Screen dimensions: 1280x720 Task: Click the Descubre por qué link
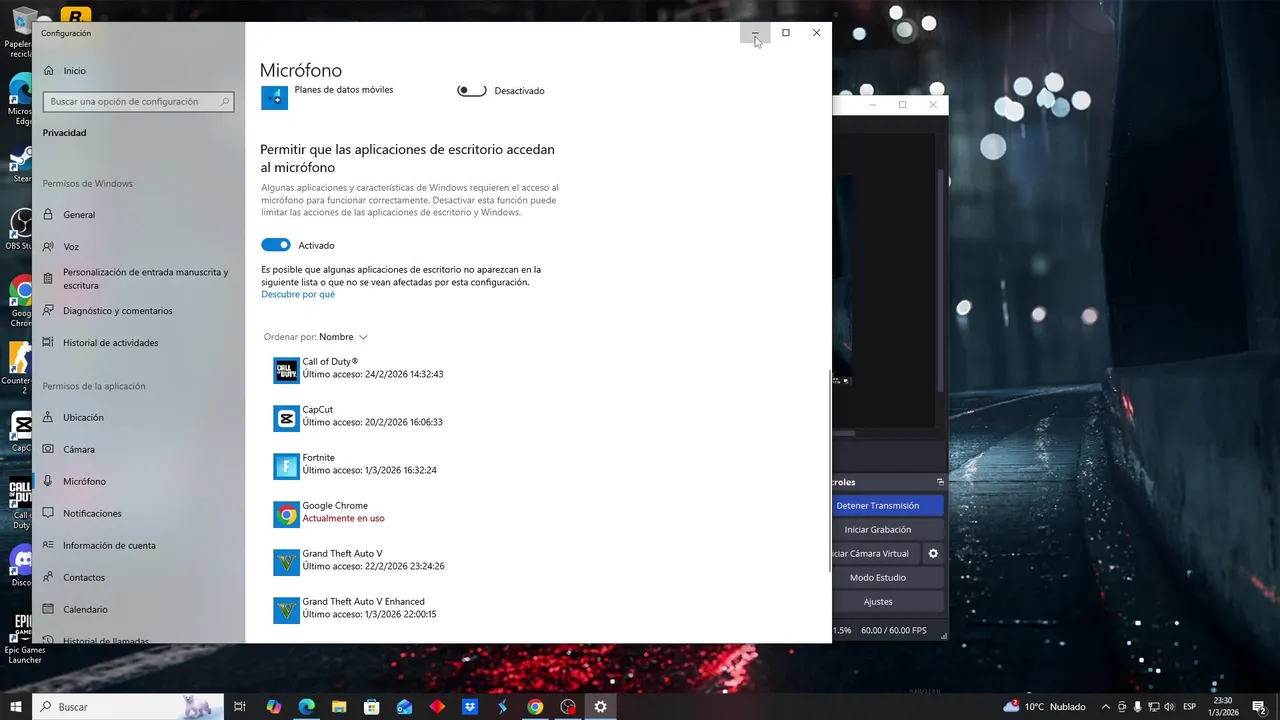tap(298, 295)
